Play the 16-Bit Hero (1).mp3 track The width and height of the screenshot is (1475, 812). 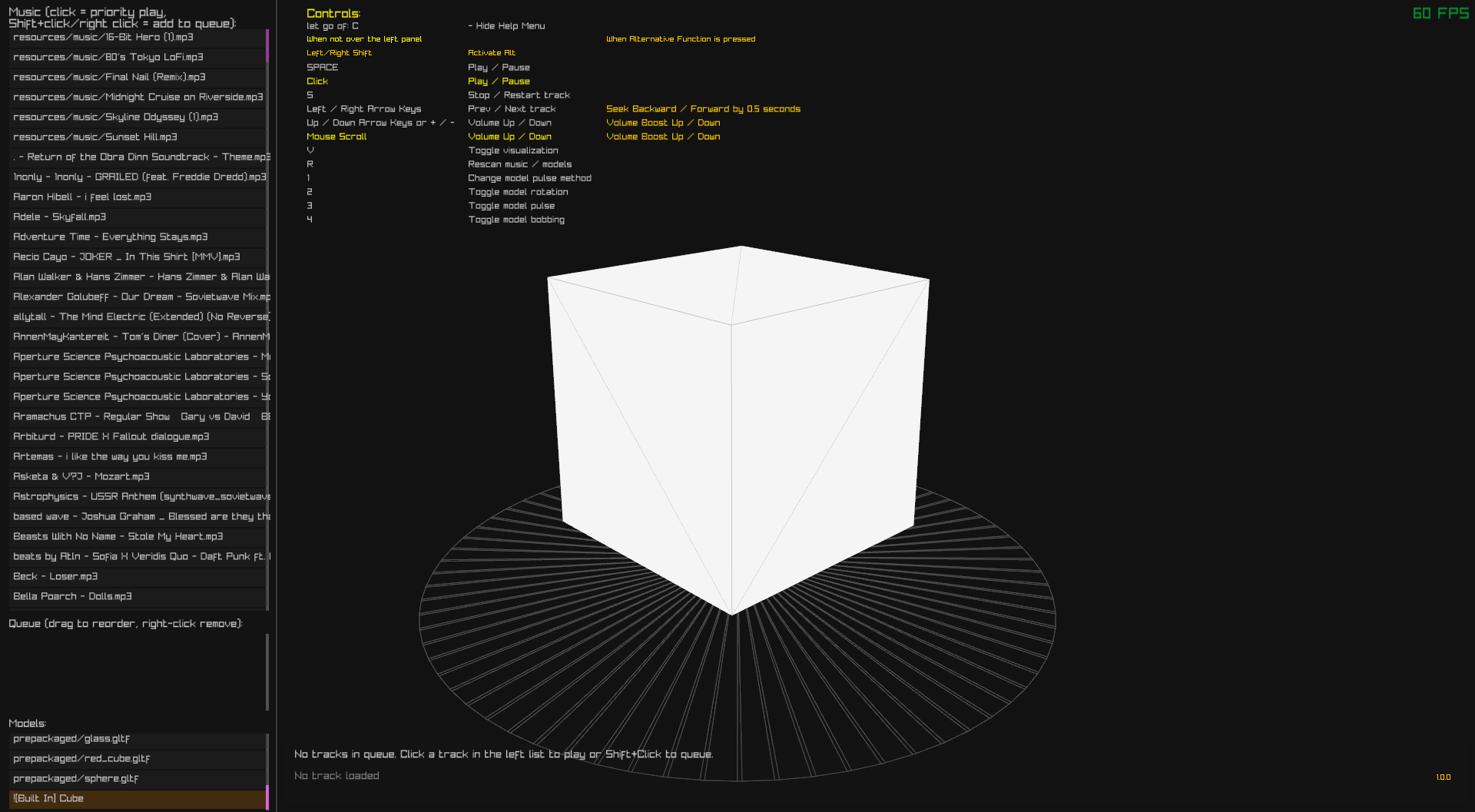click(x=137, y=38)
